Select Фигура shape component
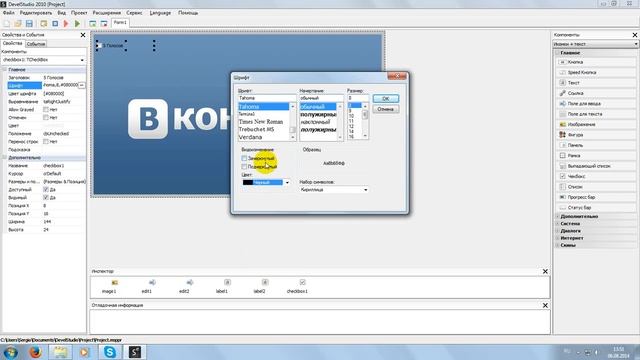640x360 pixels. (596, 135)
